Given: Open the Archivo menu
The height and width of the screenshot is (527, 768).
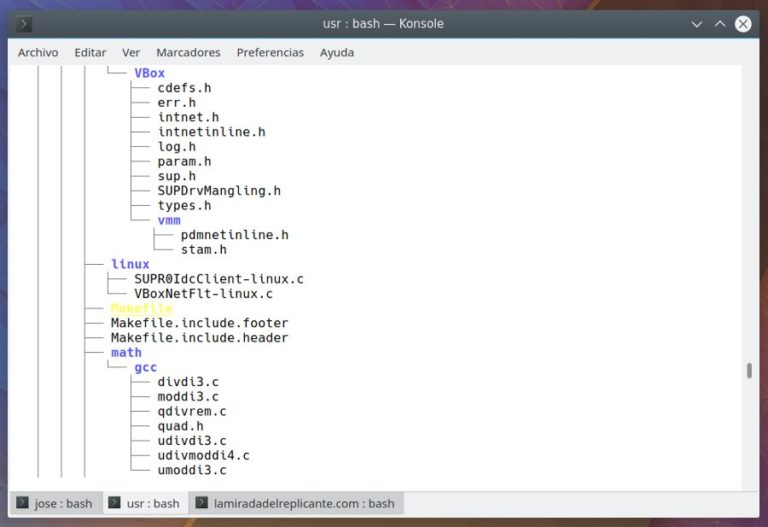Looking at the screenshot, I should coord(38,52).
